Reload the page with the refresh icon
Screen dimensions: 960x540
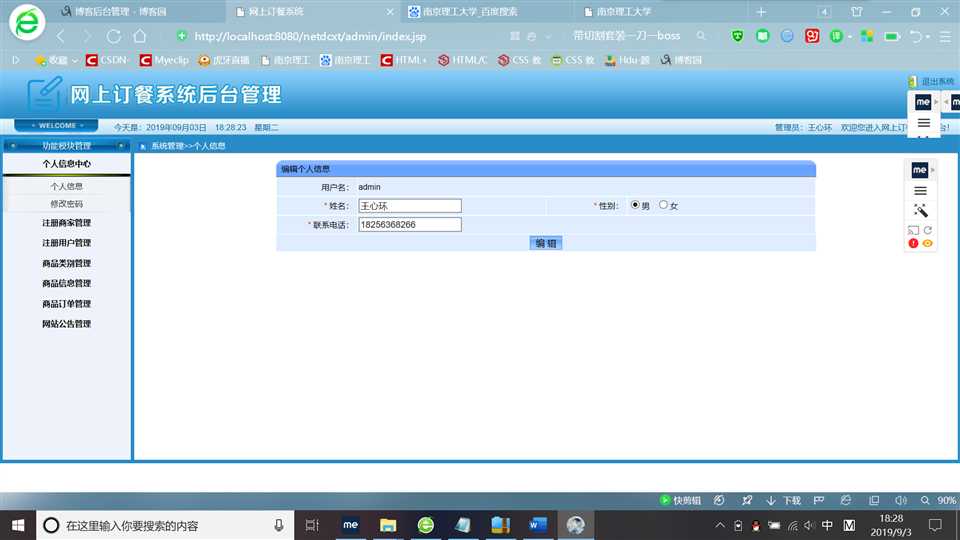[114, 36]
